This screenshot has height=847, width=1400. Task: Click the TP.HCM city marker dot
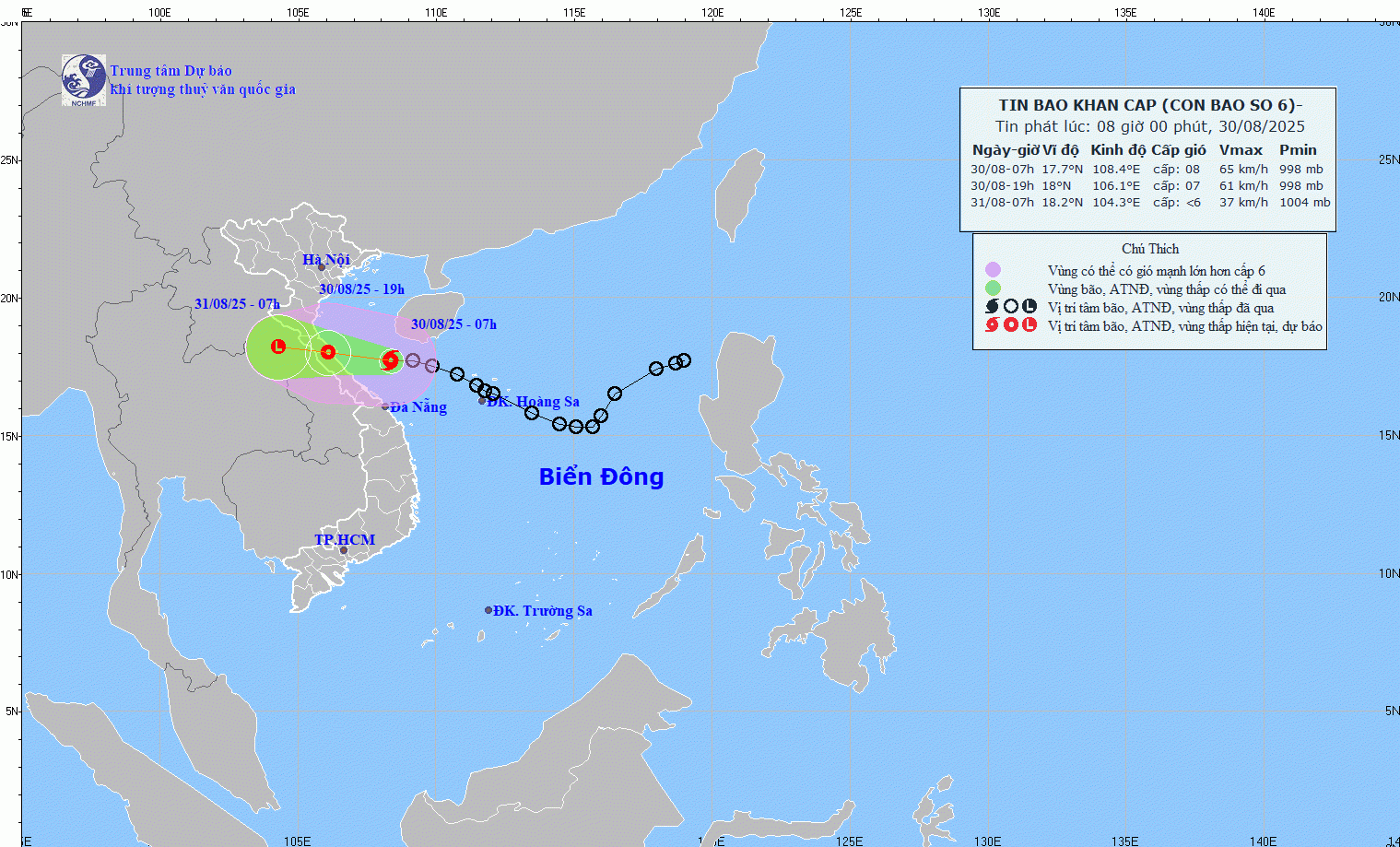click(x=344, y=551)
